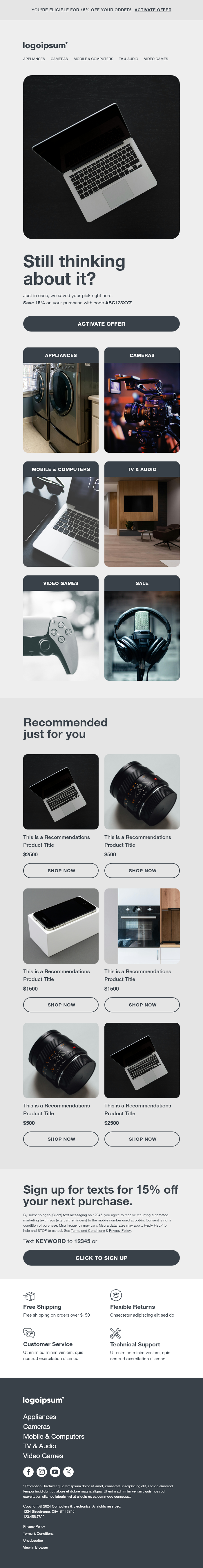Click the Flexible Returns icon
Viewport: 203px width, 1568px height.
(116, 1295)
